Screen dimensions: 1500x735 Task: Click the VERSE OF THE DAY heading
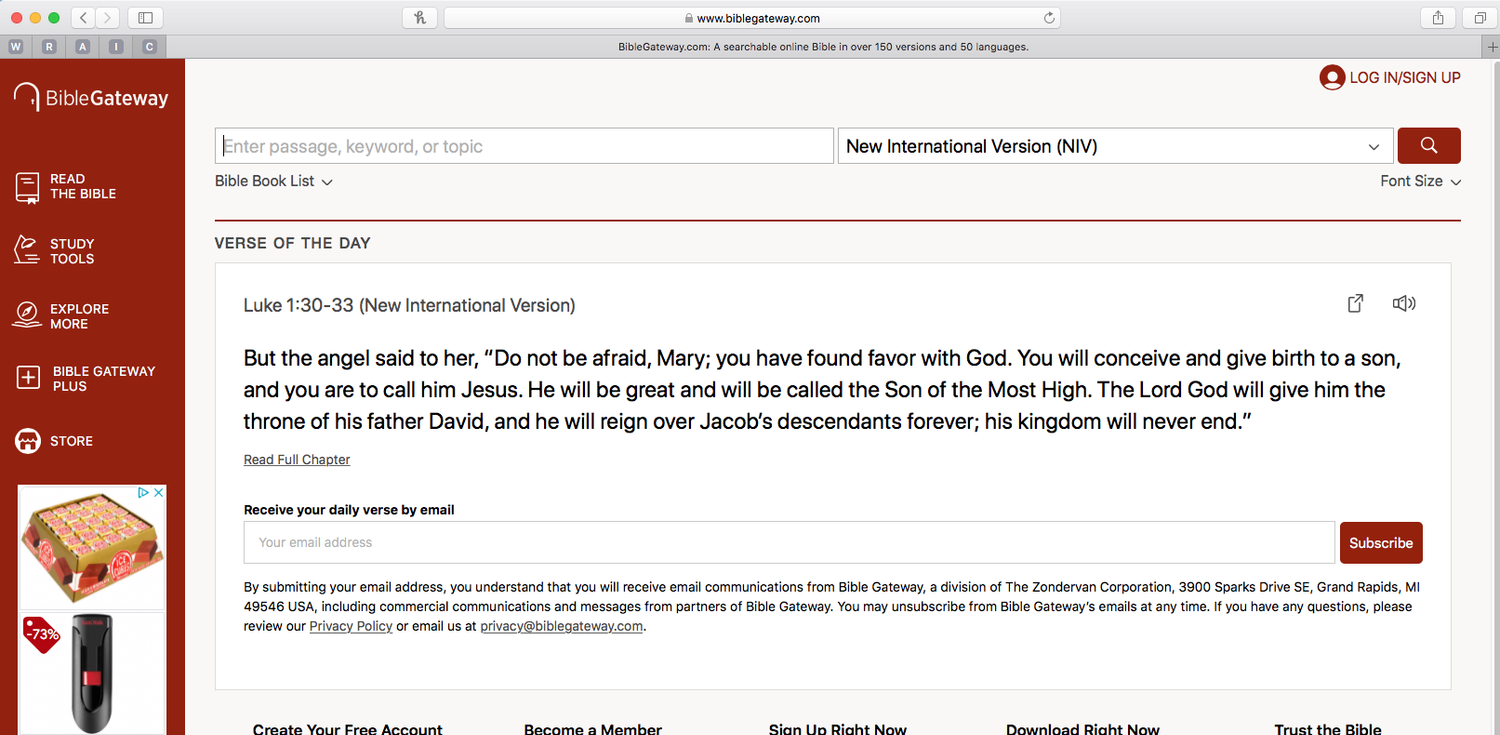[x=293, y=243]
